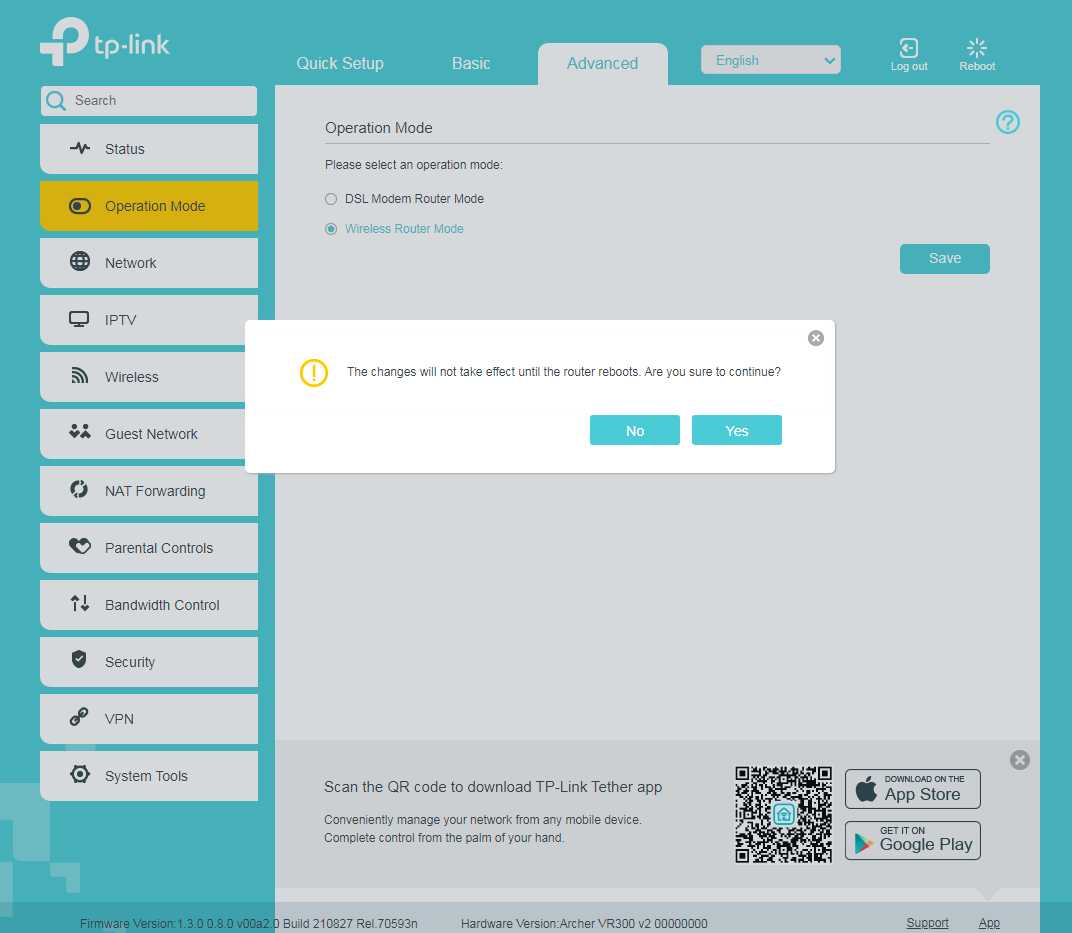Click the Status pulse icon

pyautogui.click(x=80, y=148)
